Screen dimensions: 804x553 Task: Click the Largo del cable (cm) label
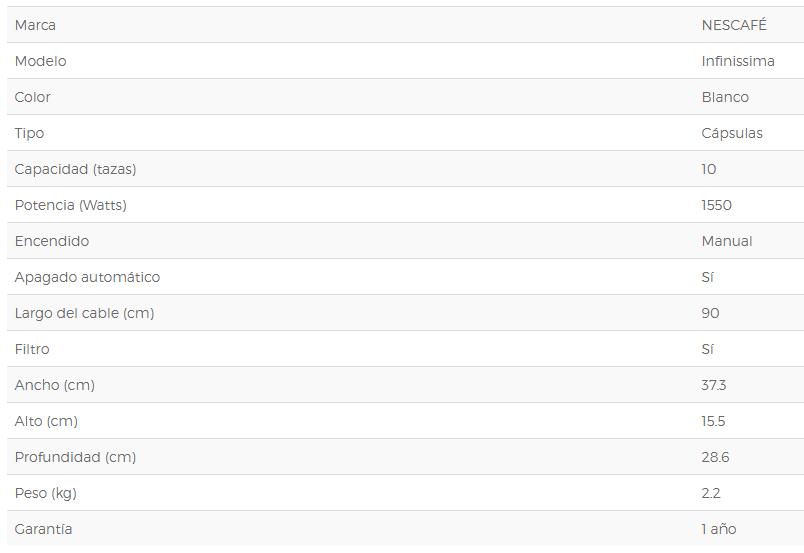click(85, 313)
